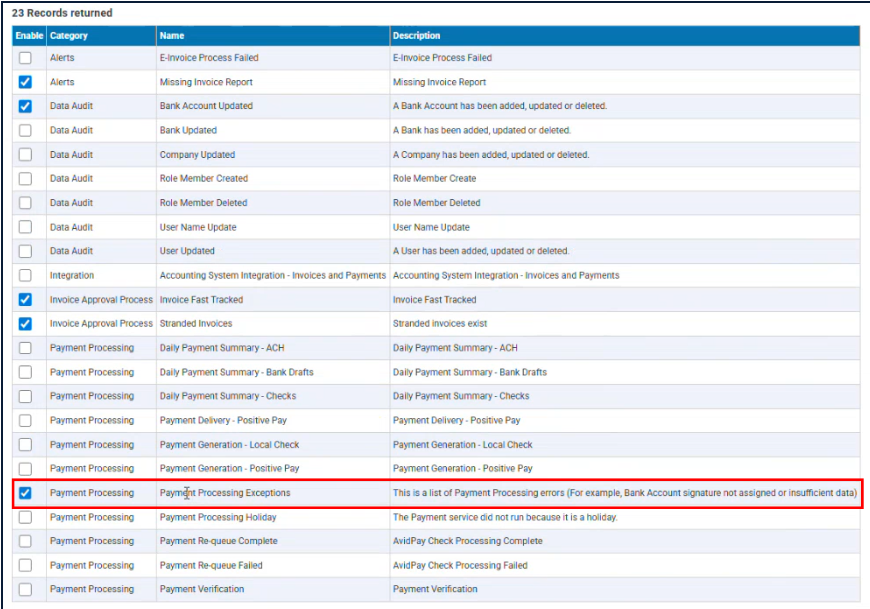The height and width of the screenshot is (609, 870).
Task: Sort by the Category column header
Action: tap(102, 35)
